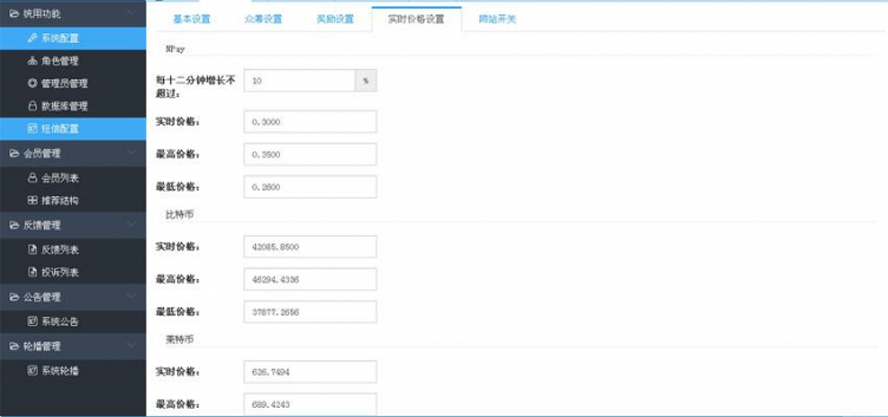Click the user icon beside 会员列表
The image size is (888, 417).
point(32,178)
